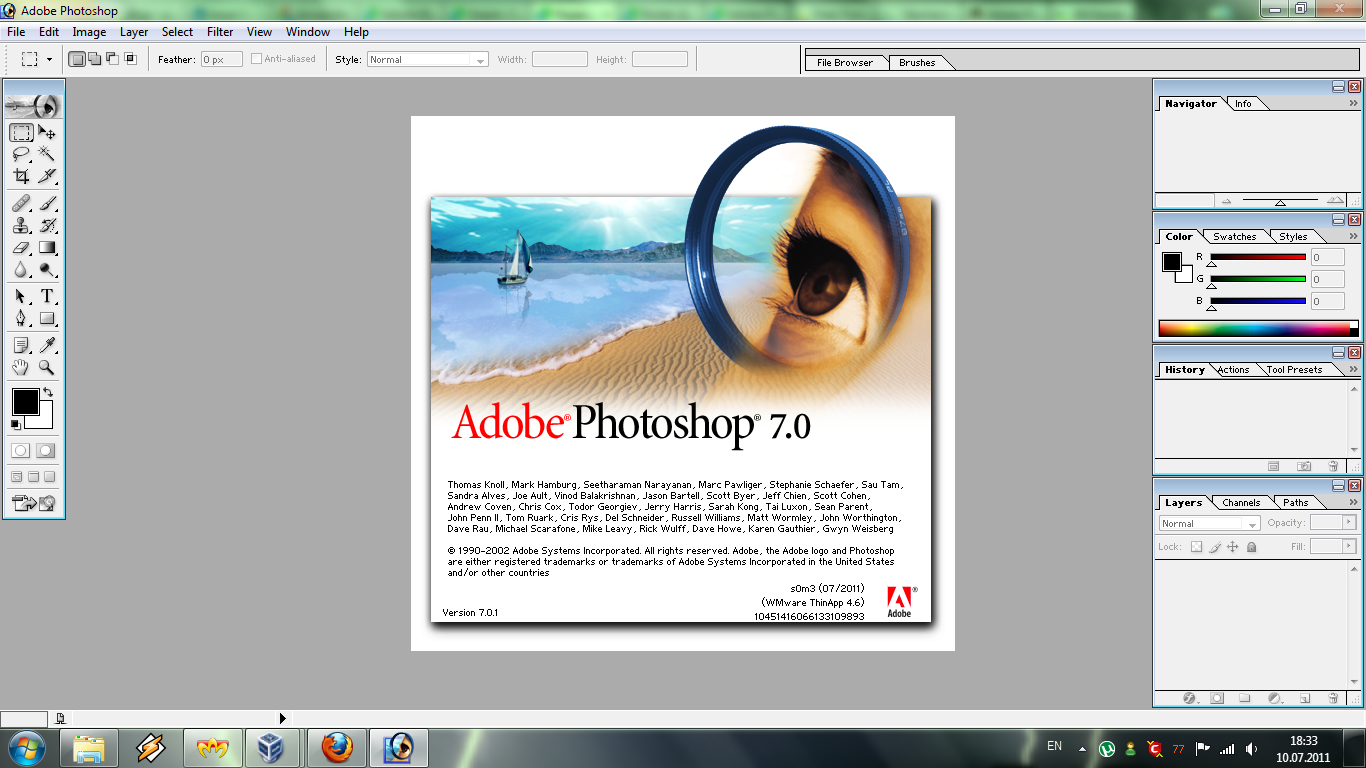Viewport: 1366px width, 768px height.
Task: Open the Brushes tab in palette well
Action: point(917,62)
